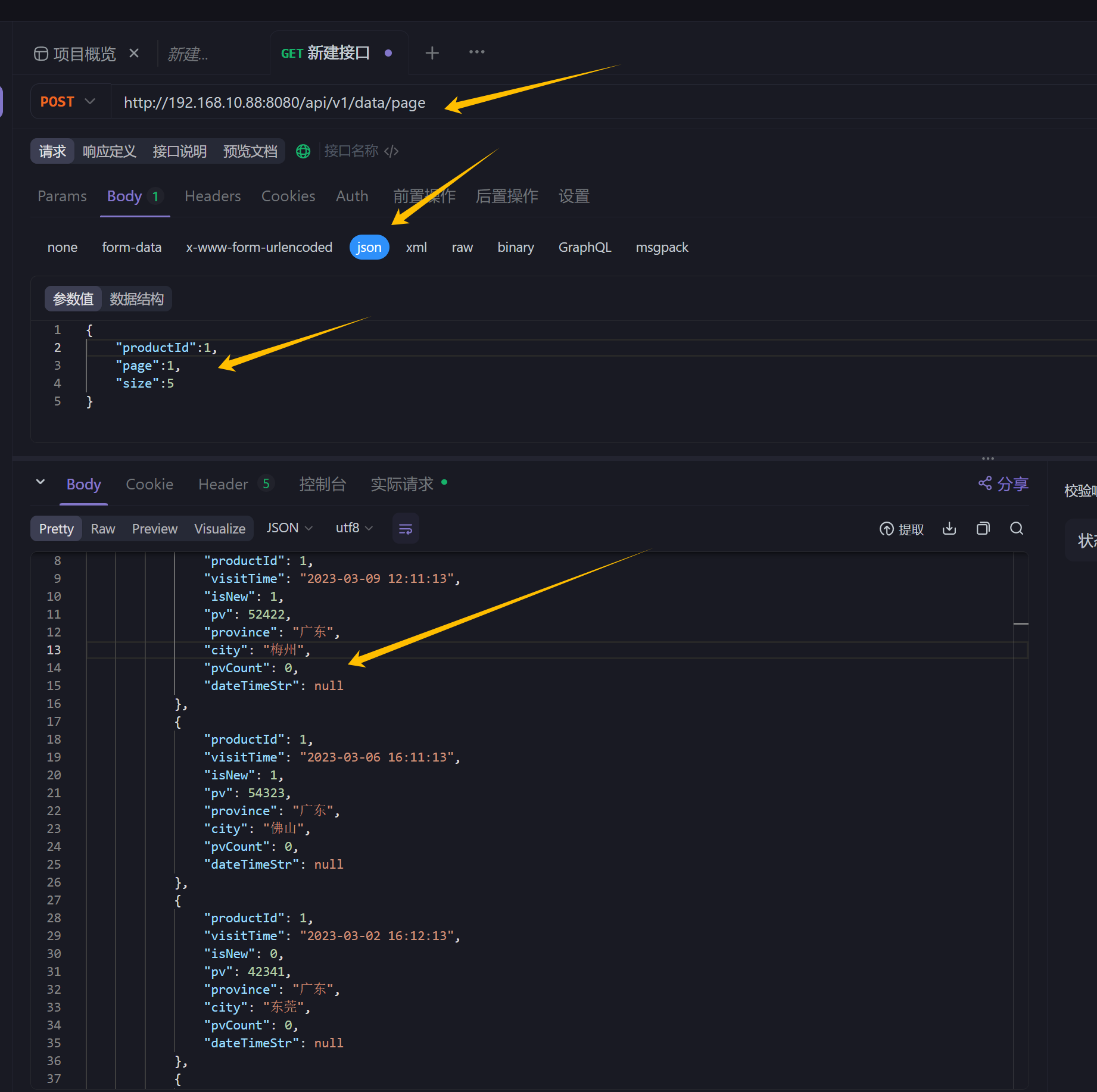Image resolution: width=1097 pixels, height=1092 pixels.
Task: Click the request URL input field
Action: coord(604,102)
